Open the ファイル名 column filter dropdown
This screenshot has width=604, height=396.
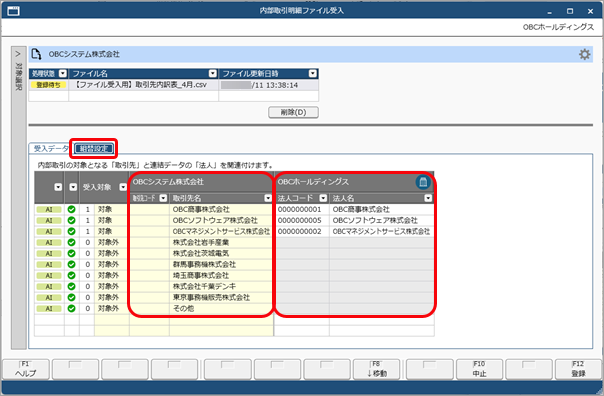tap(213, 74)
